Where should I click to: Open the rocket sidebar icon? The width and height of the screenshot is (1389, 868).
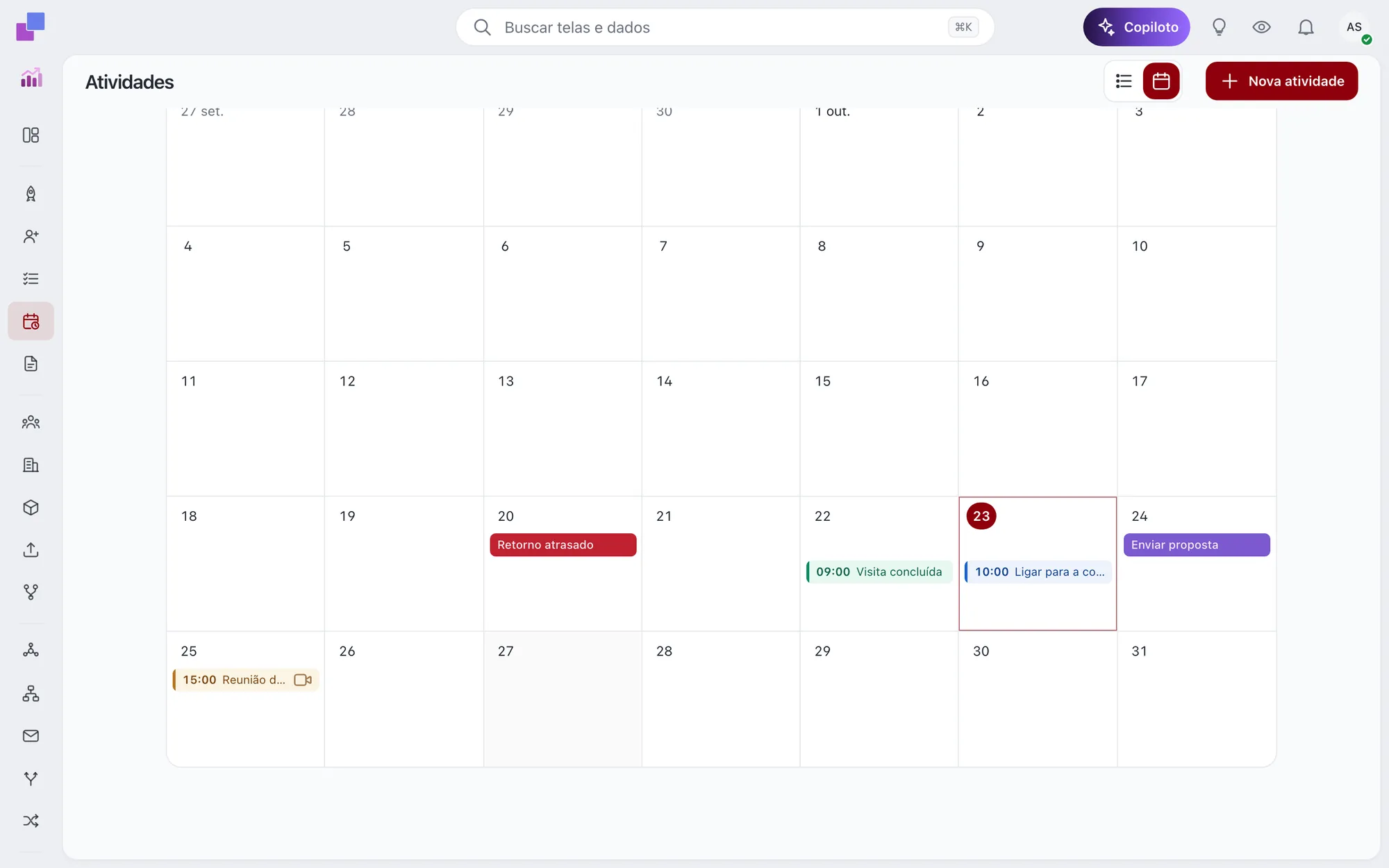31,194
